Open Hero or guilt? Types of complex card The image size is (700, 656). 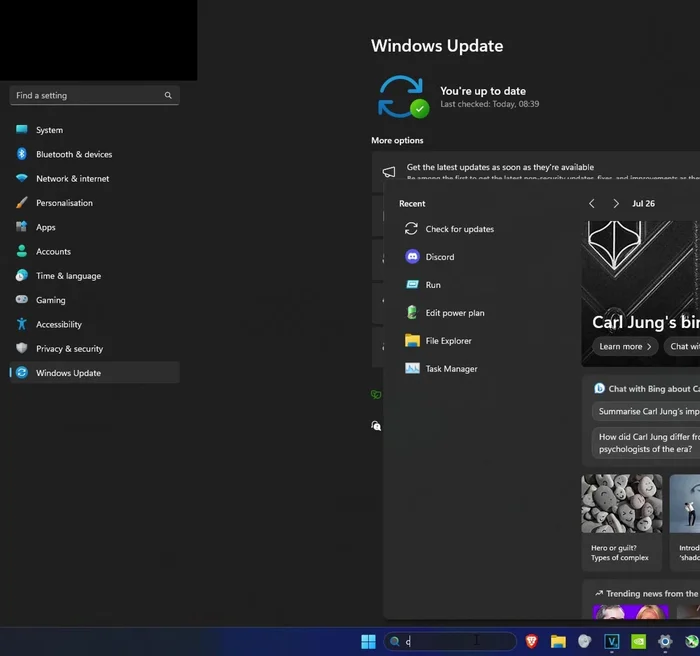622,522
